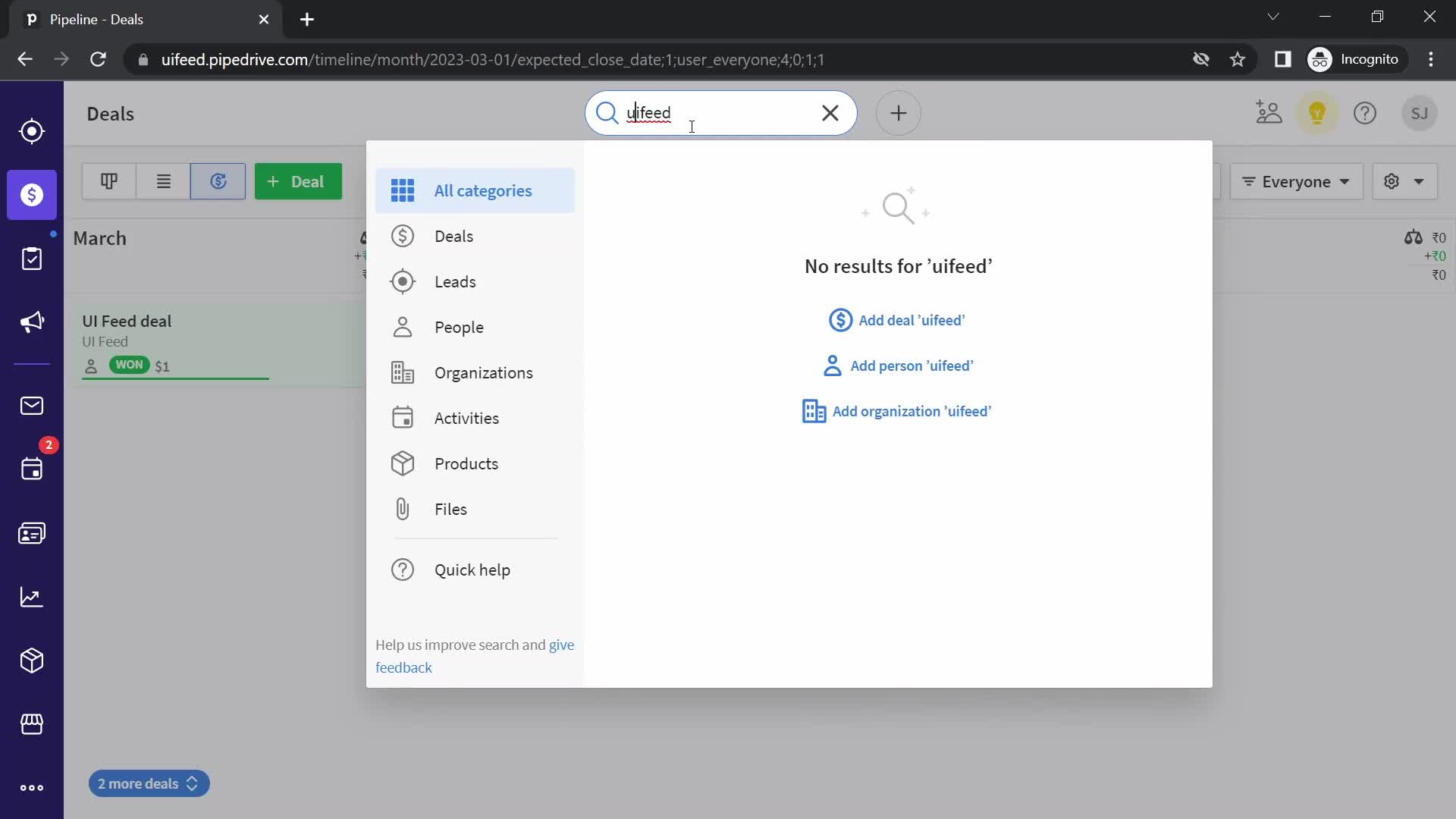1456x819 pixels.
Task: Click the March month heading
Action: [x=99, y=238]
